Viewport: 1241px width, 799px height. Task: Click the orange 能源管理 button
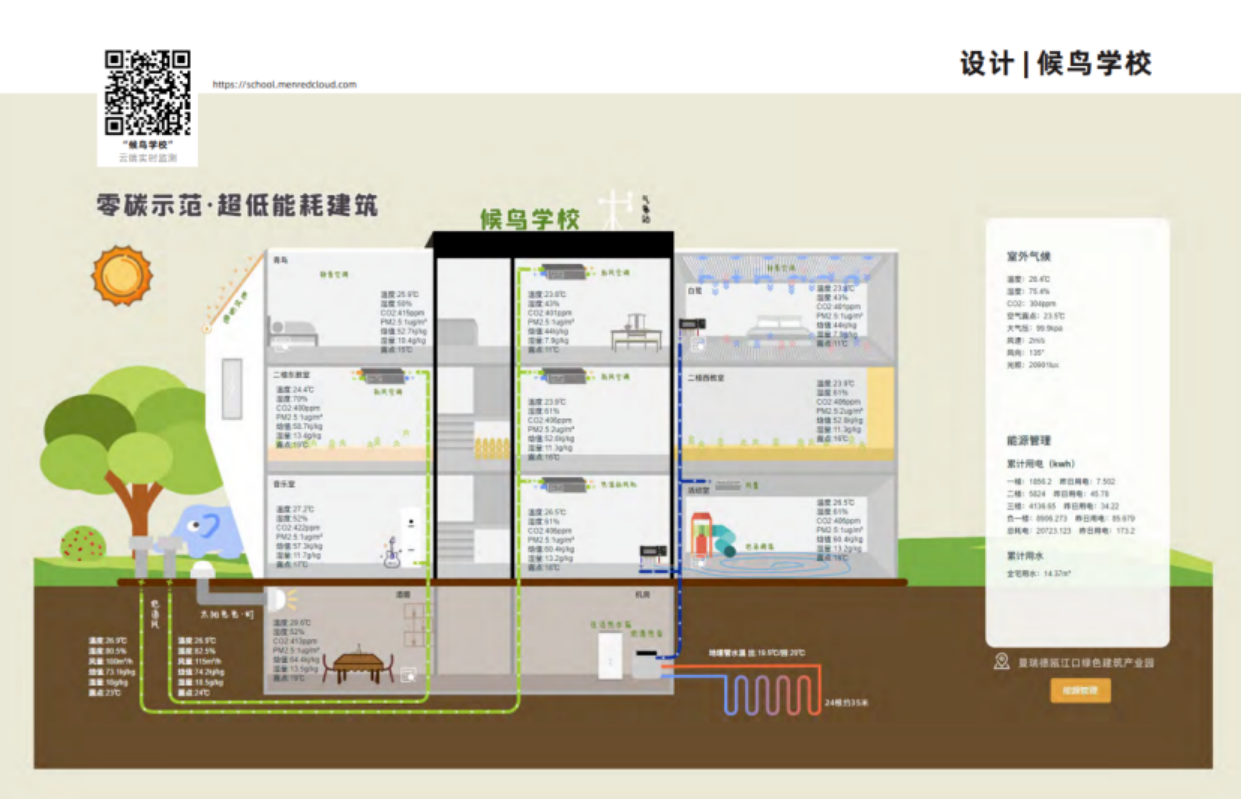[1080, 690]
